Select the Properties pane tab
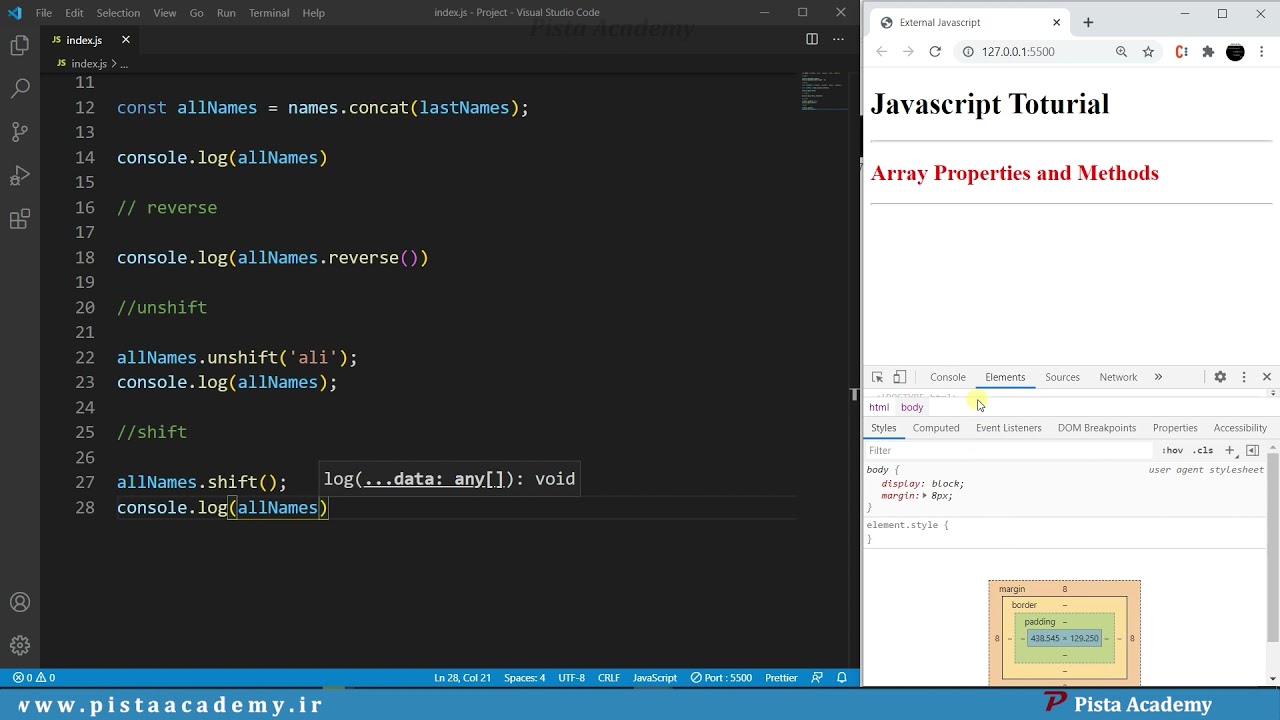This screenshot has height=720, width=1280. click(x=1175, y=428)
